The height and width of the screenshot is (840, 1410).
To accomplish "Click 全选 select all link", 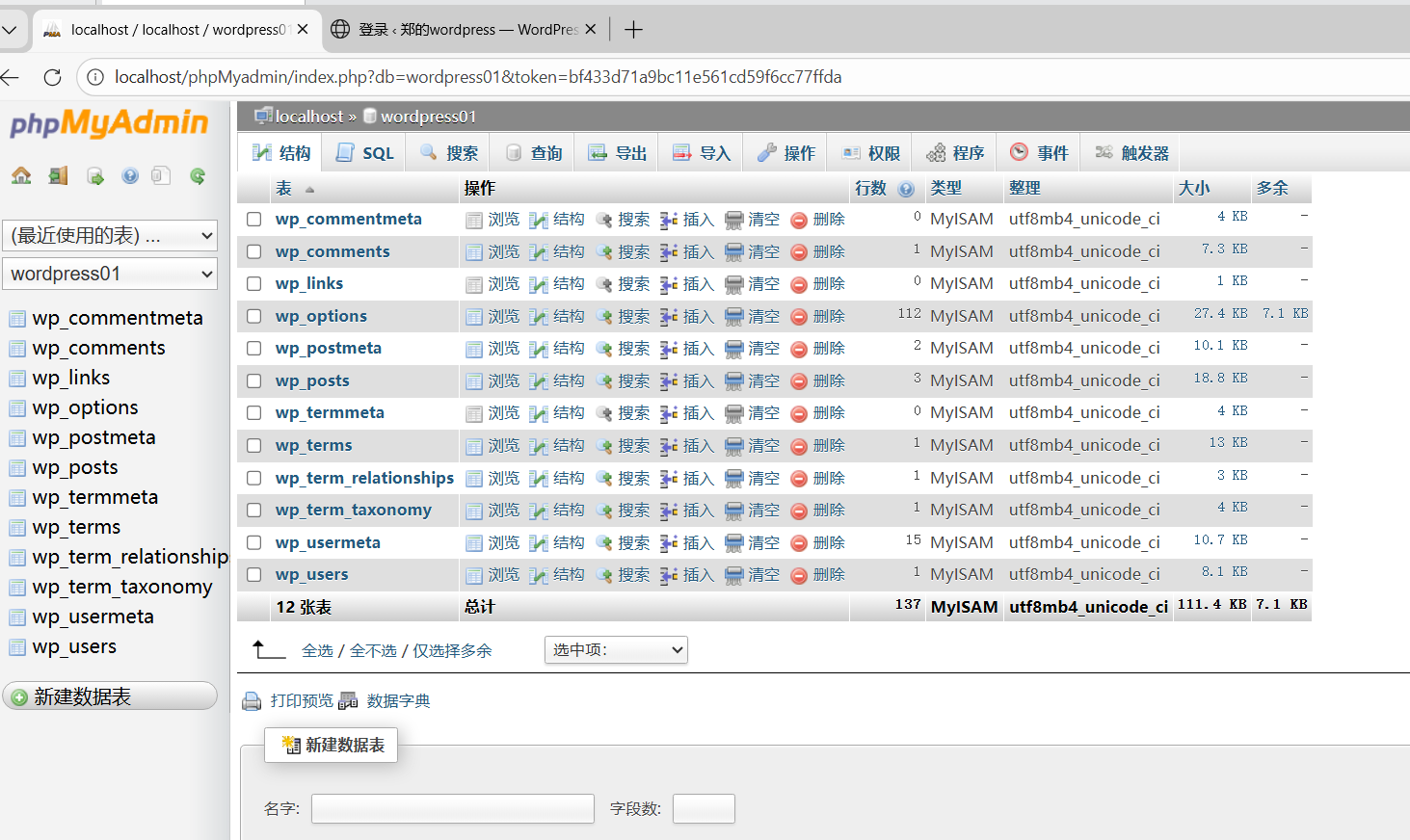I will tap(317, 651).
